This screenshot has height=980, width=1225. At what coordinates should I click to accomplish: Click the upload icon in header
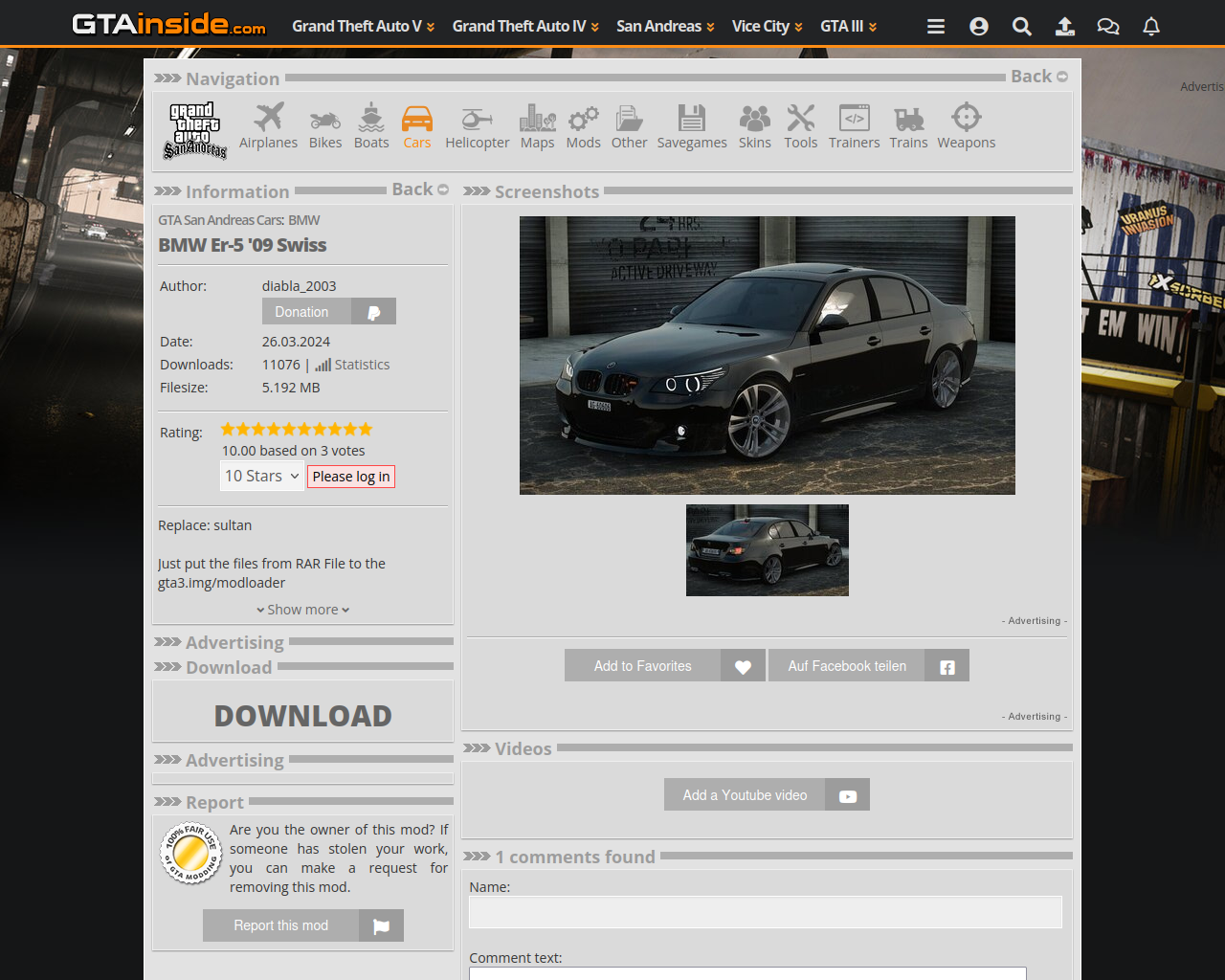(x=1065, y=27)
